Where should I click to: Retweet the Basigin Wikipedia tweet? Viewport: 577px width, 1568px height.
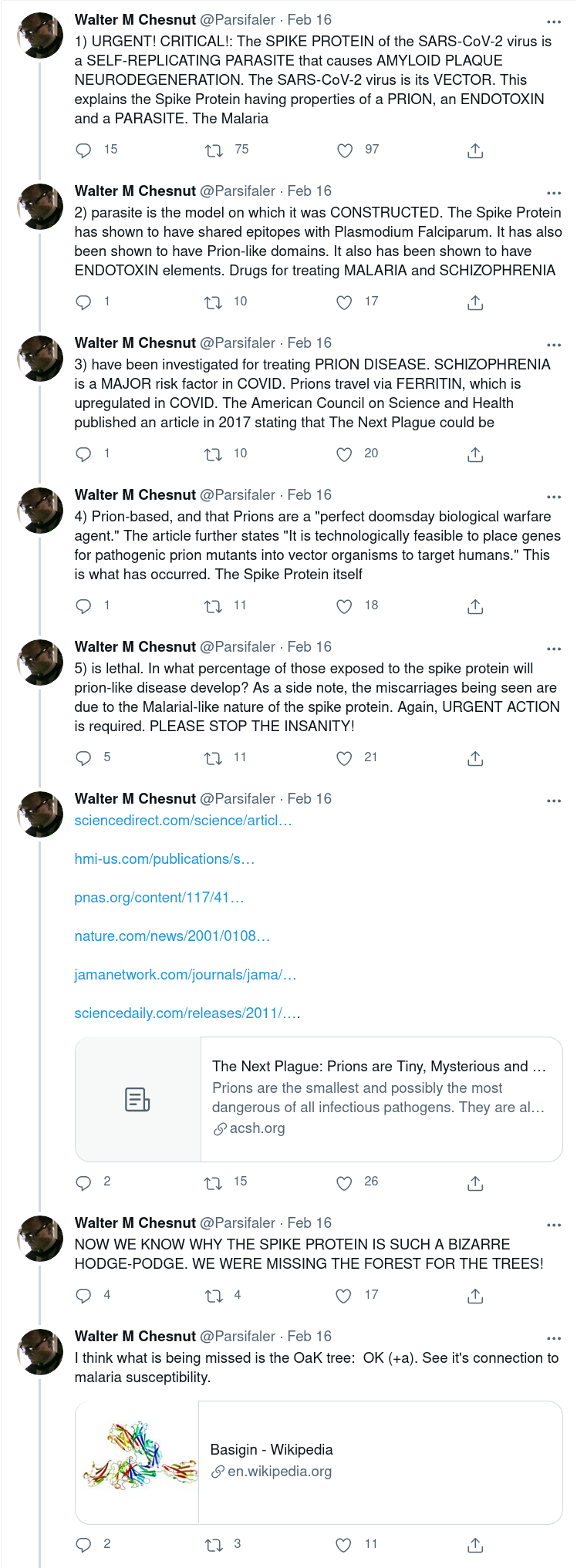214,1545
